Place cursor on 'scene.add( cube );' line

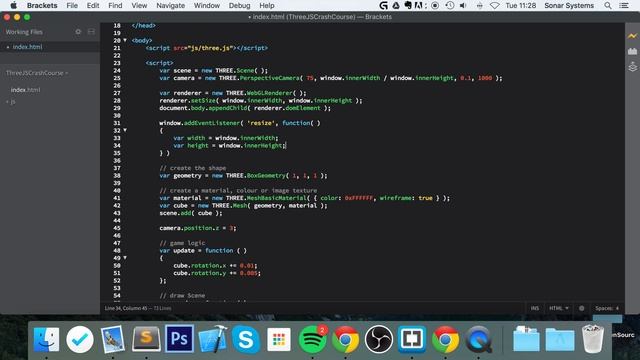point(191,213)
